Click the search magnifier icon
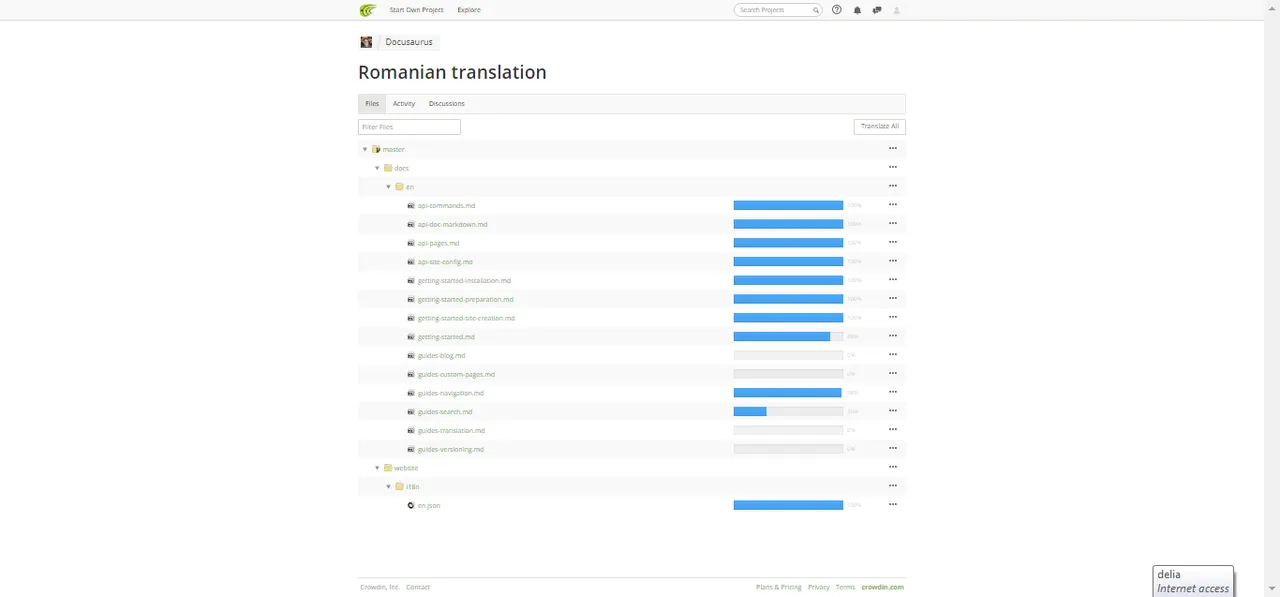Image resolution: width=1280 pixels, height=597 pixels. [816, 10]
